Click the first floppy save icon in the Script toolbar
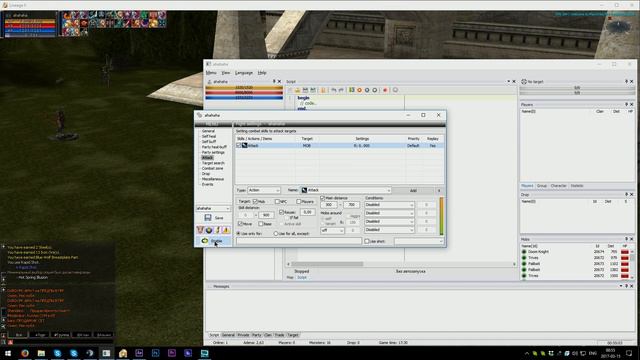This screenshot has width=640, height=360. tap(305, 90)
